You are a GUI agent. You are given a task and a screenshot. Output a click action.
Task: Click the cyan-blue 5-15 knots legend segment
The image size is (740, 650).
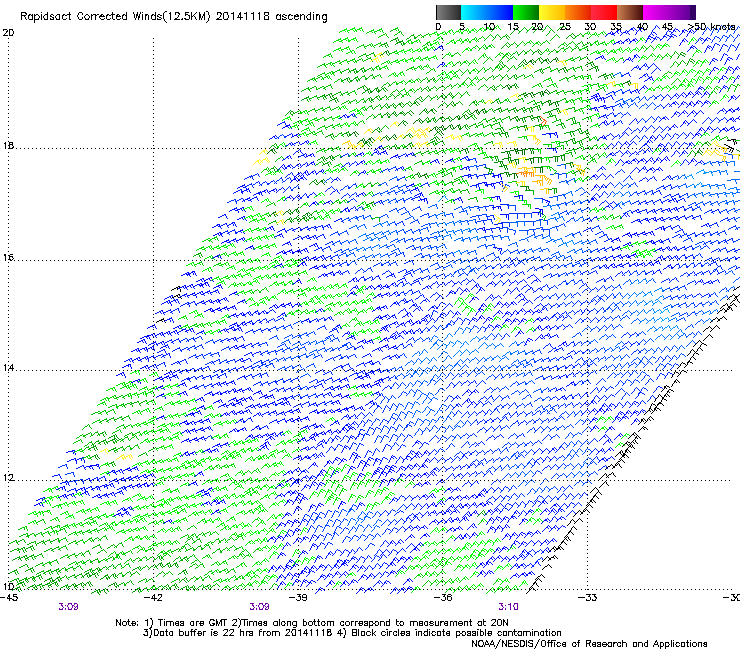(487, 12)
